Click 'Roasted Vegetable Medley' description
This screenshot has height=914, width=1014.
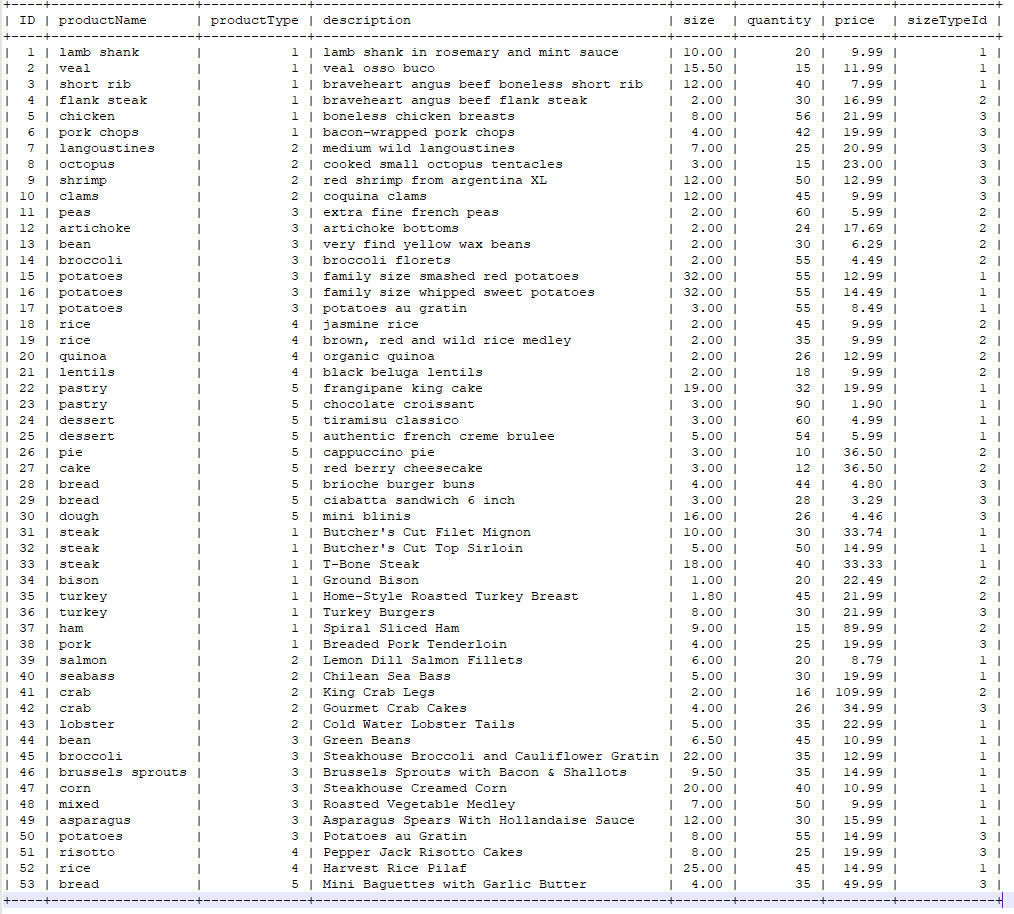[x=419, y=805]
